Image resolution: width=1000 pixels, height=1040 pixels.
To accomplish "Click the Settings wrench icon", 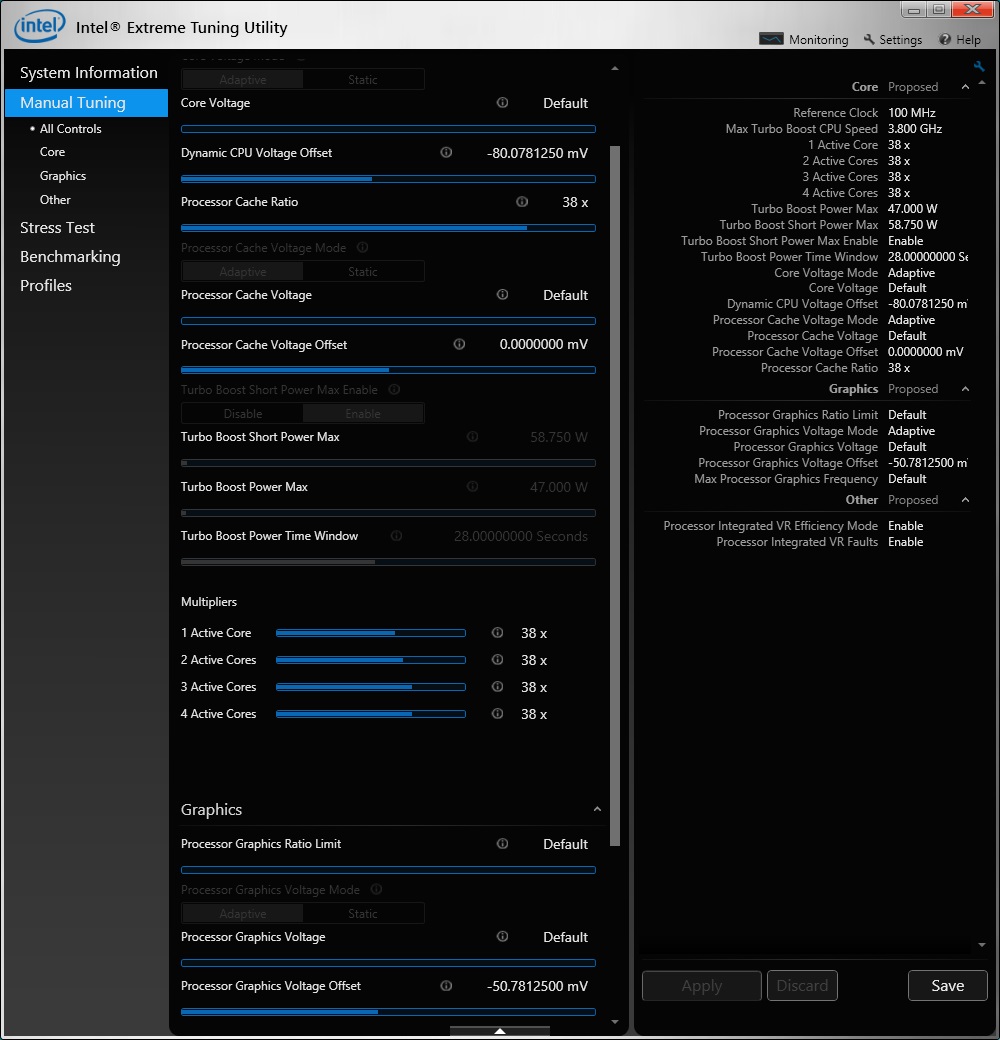I will click(x=869, y=39).
